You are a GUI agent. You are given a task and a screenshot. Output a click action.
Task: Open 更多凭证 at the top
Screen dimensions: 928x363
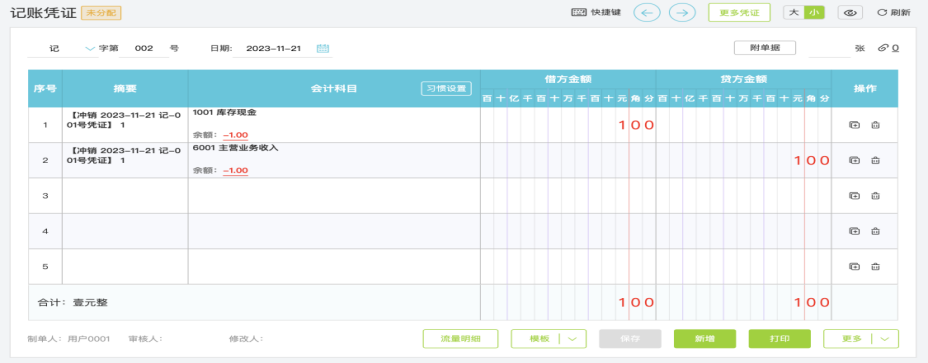pyautogui.click(x=739, y=12)
